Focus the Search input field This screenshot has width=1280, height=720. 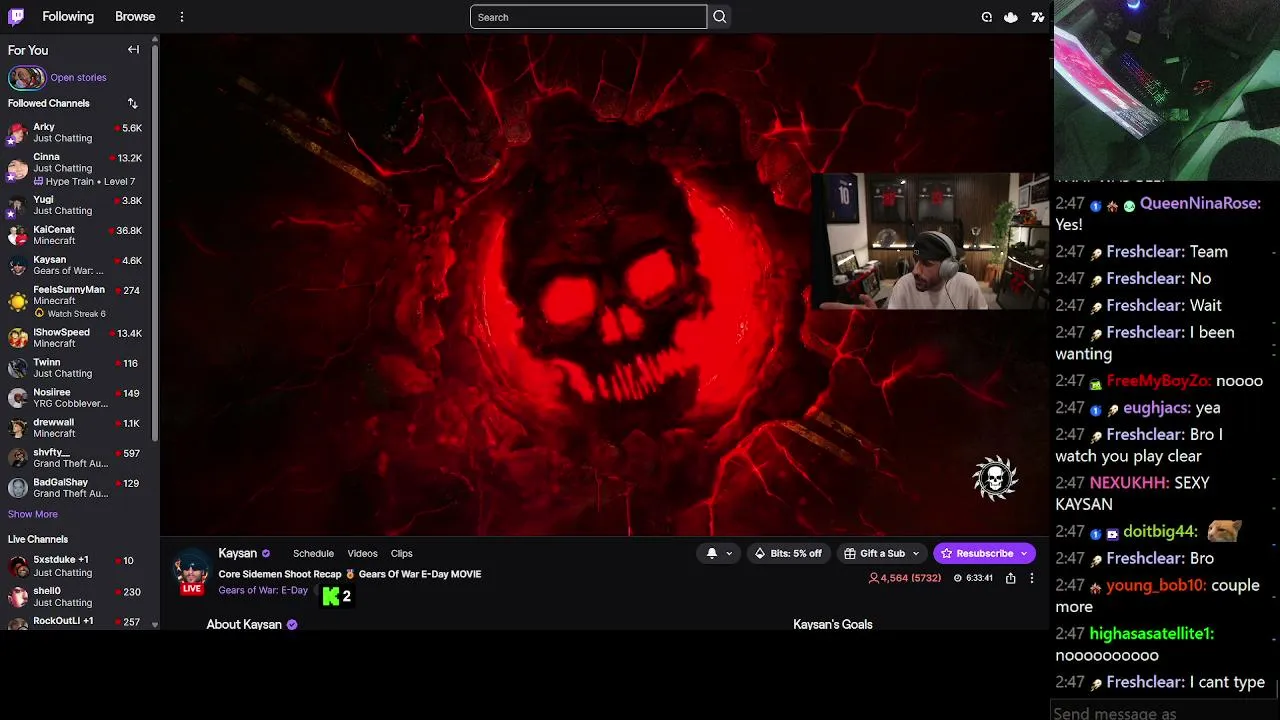(x=588, y=17)
